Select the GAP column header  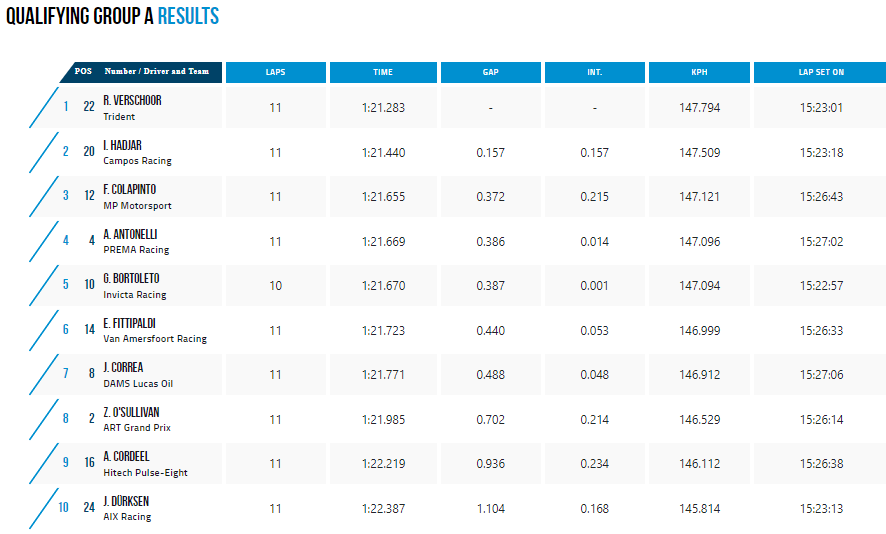tap(490, 72)
